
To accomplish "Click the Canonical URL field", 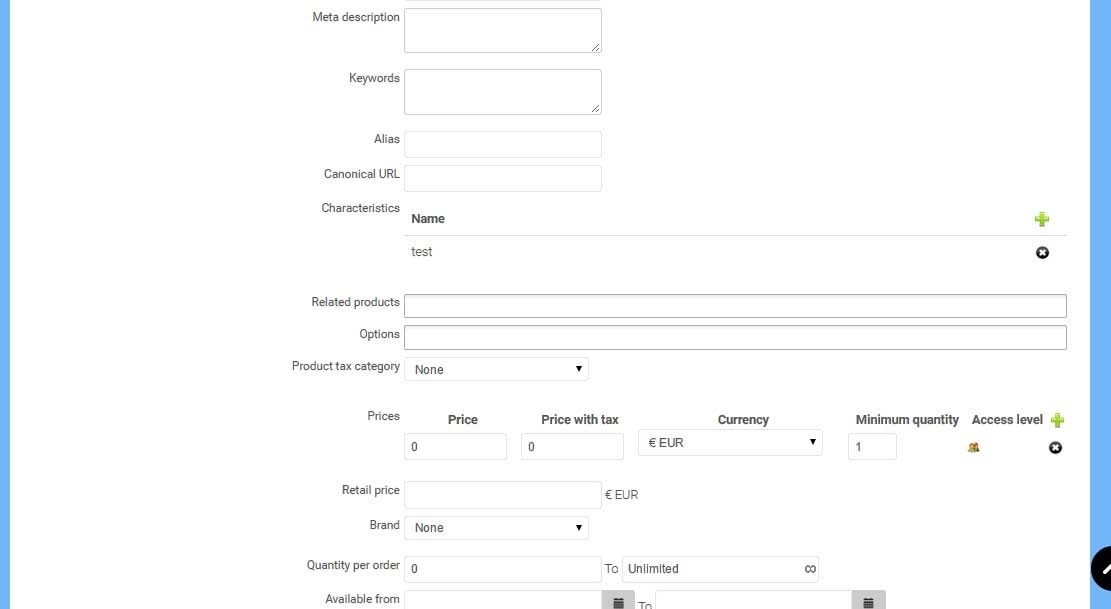I will pos(502,178).
